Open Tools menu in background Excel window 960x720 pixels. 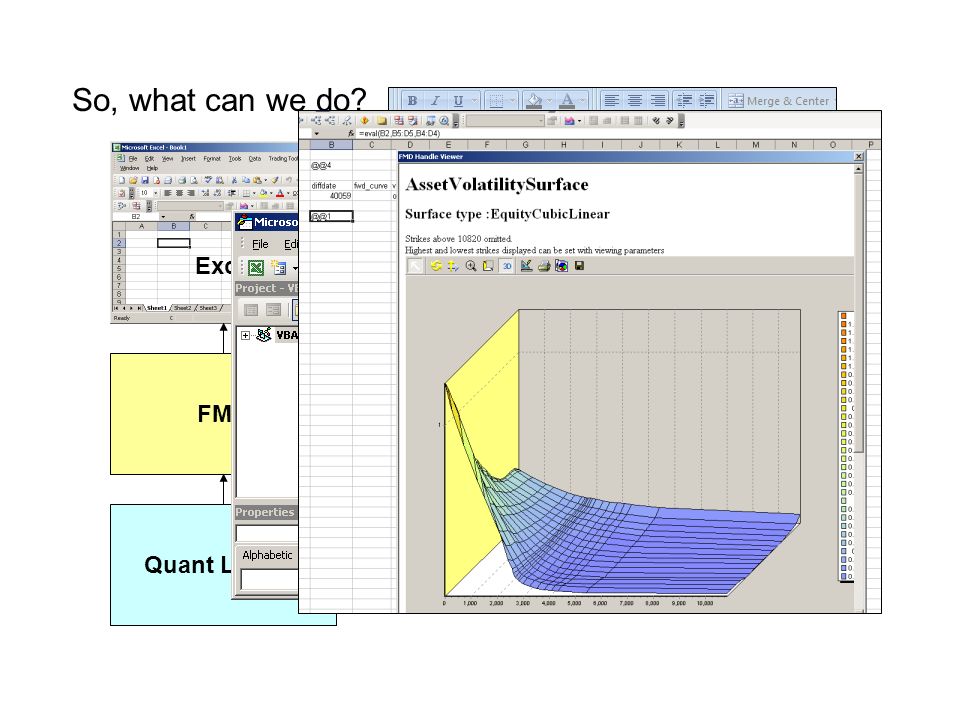235,159
